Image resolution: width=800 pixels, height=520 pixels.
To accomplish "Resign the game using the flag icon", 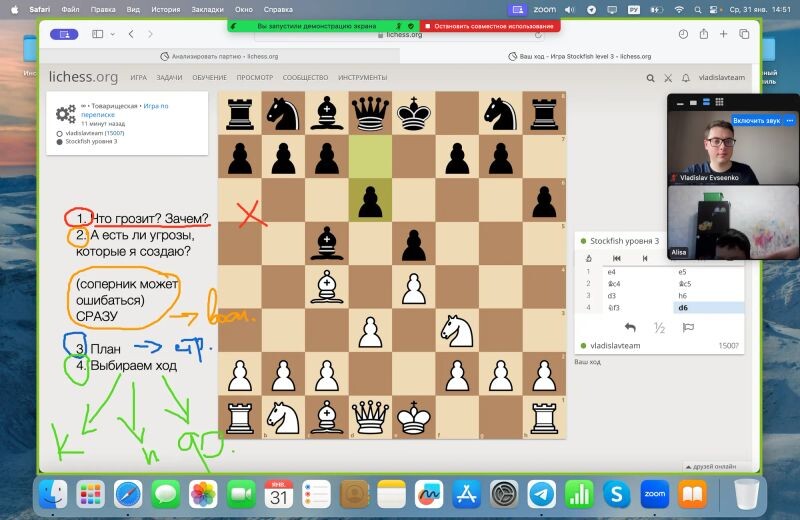I will click(x=688, y=327).
